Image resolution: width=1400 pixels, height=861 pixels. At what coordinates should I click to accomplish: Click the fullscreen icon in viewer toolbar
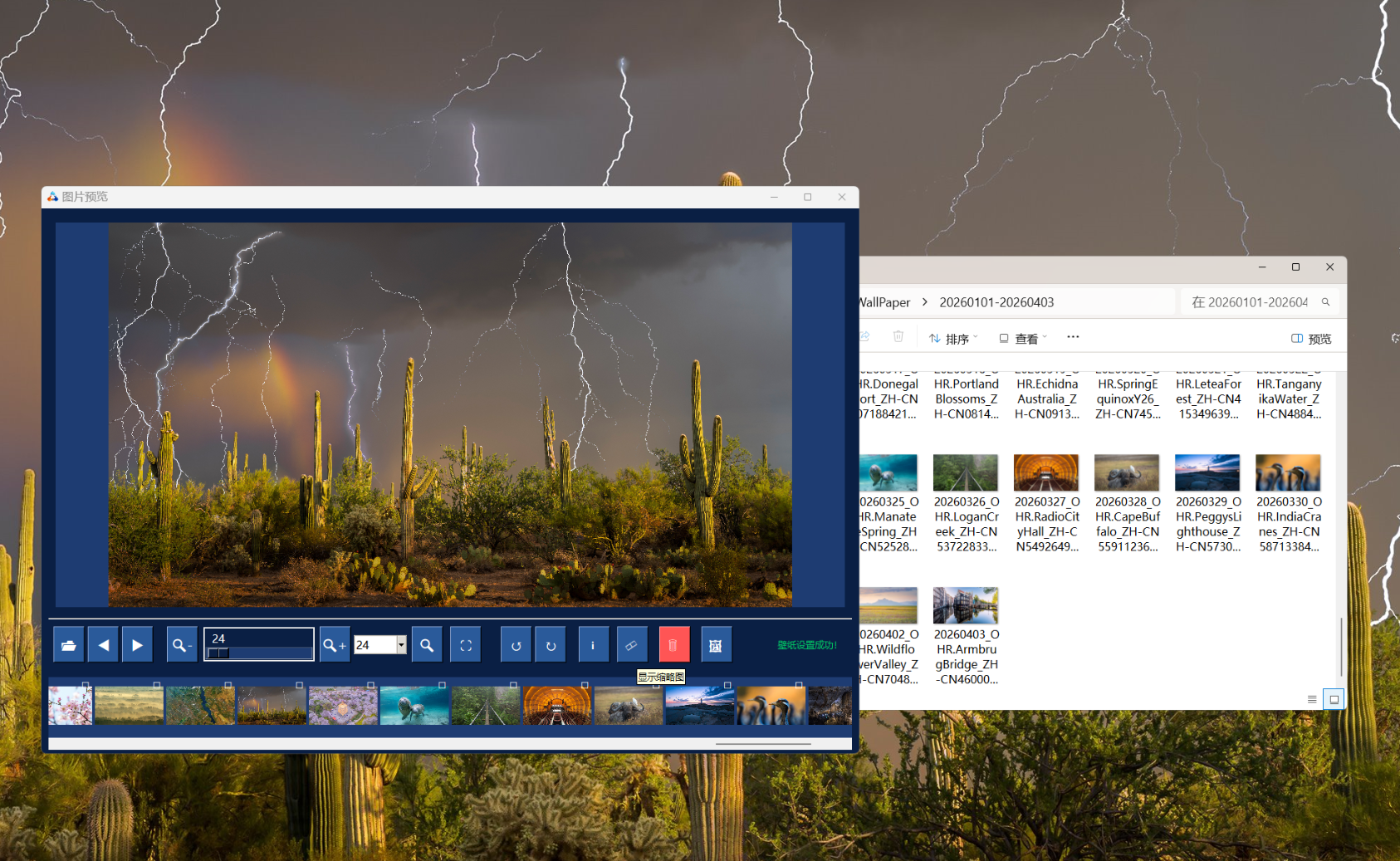[x=466, y=645]
